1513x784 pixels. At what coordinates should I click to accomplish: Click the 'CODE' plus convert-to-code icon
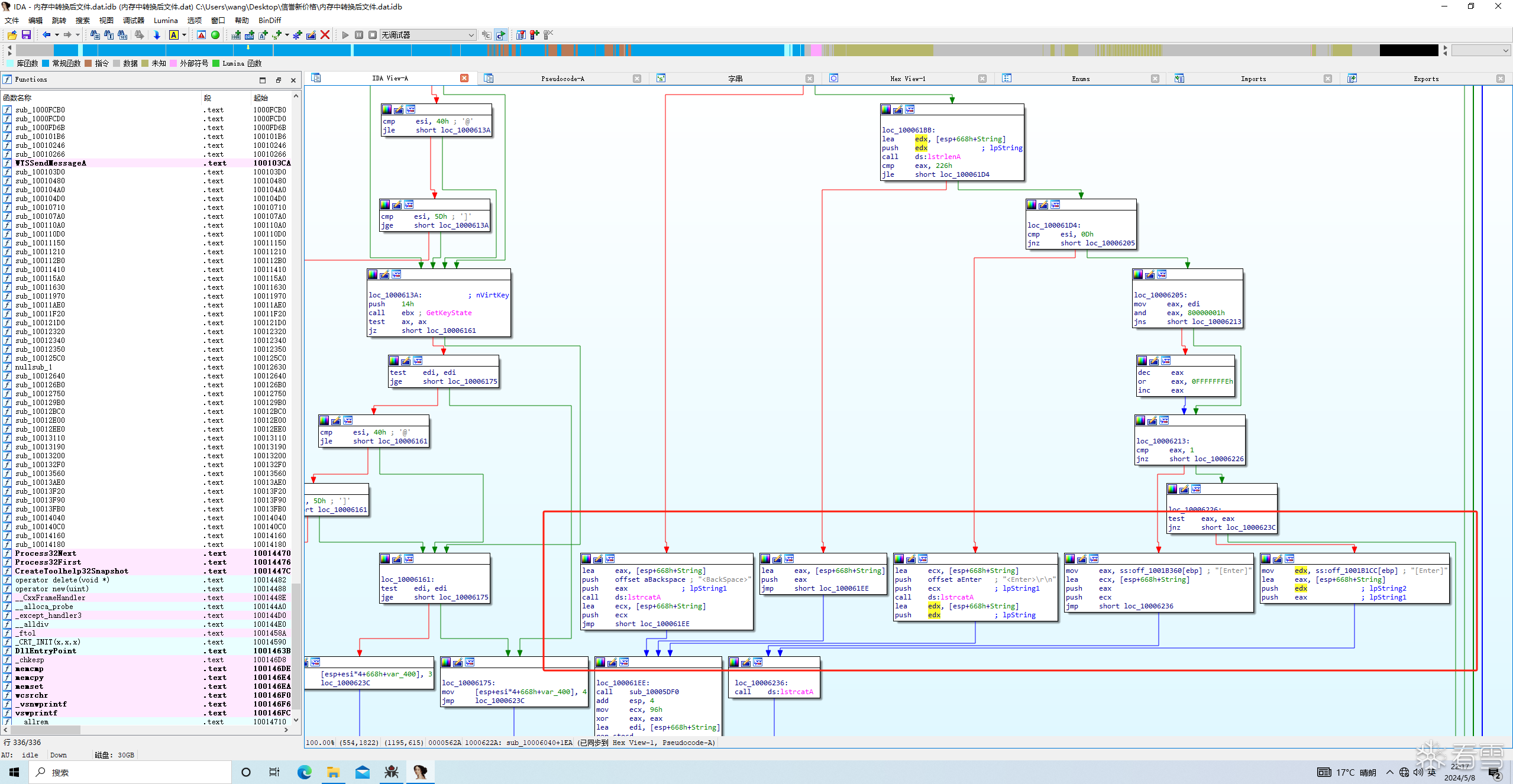[x=236, y=35]
